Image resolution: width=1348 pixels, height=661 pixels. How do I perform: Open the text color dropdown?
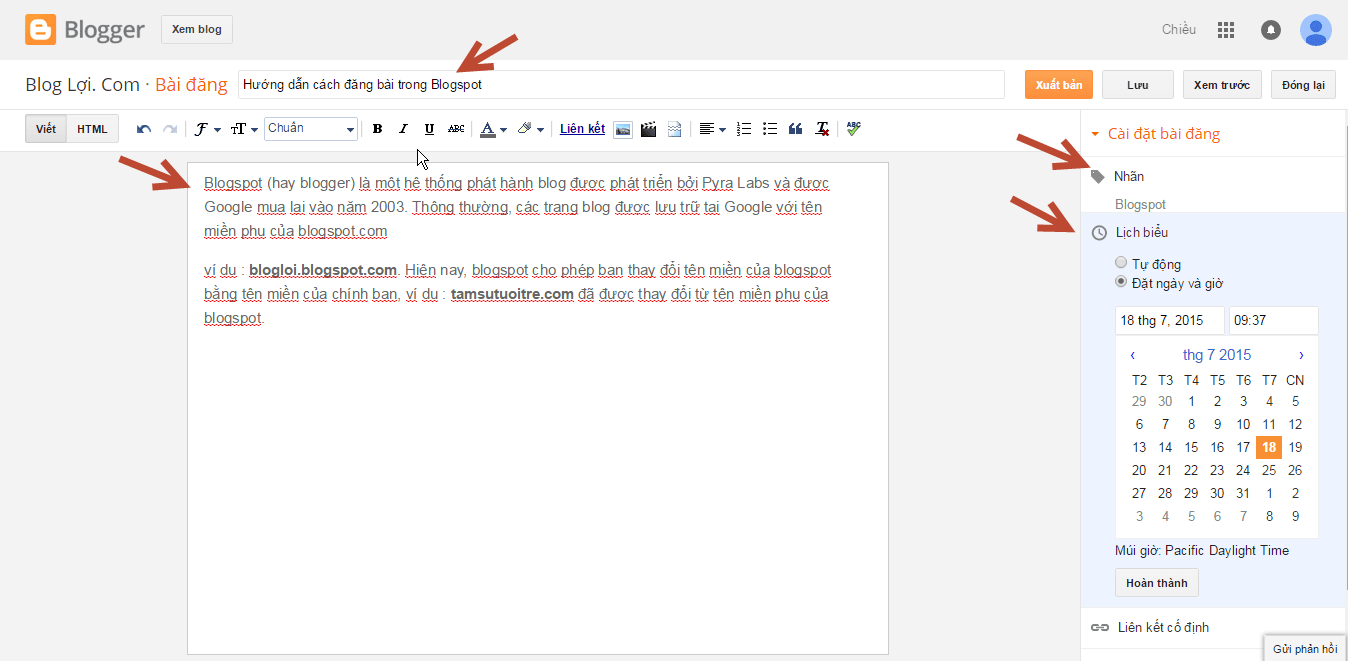point(493,129)
